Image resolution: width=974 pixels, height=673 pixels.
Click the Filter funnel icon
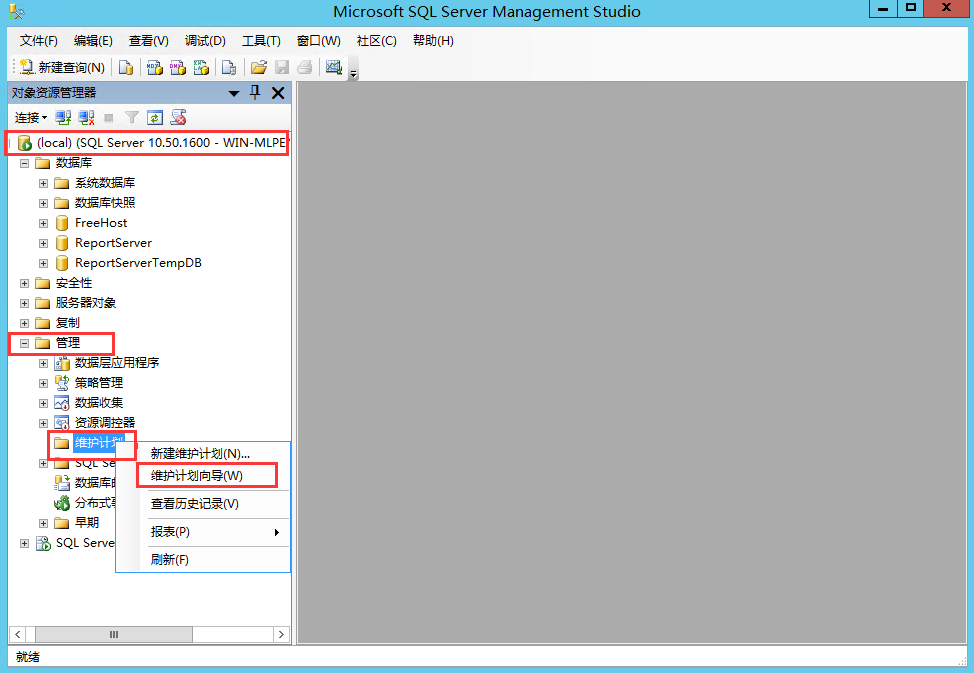[132, 117]
